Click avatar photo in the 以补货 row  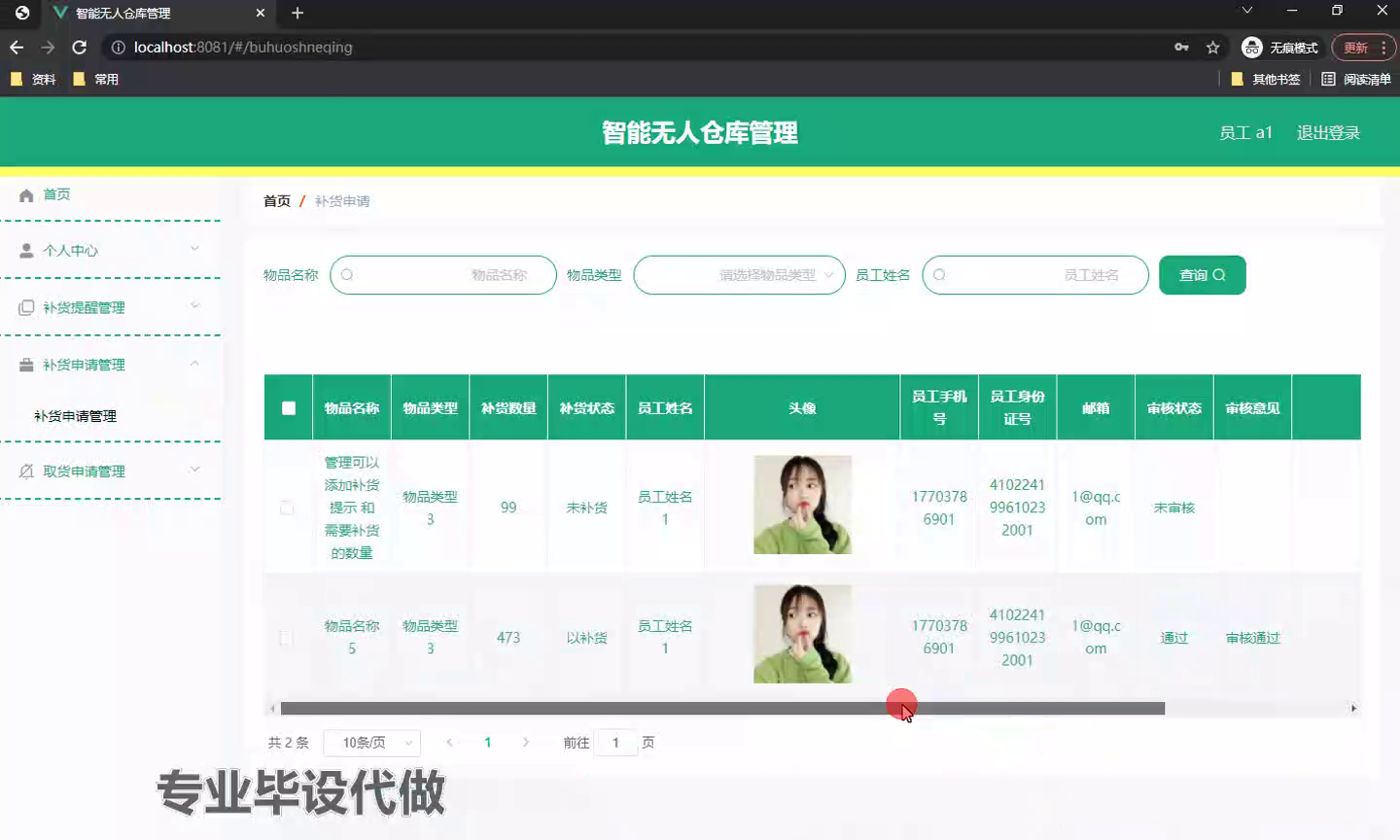803,634
